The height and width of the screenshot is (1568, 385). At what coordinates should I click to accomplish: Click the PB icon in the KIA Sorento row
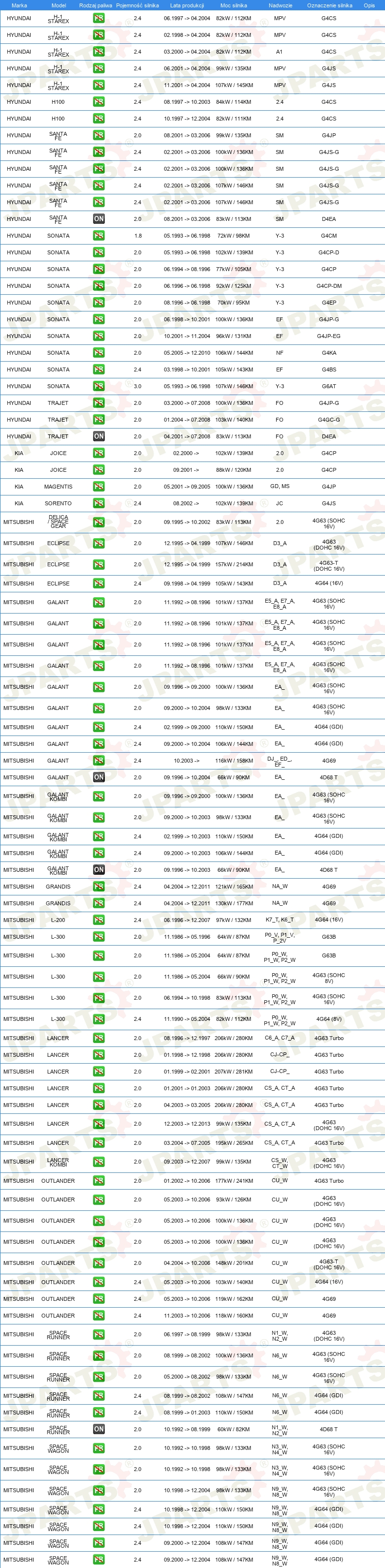pyautogui.click(x=98, y=503)
